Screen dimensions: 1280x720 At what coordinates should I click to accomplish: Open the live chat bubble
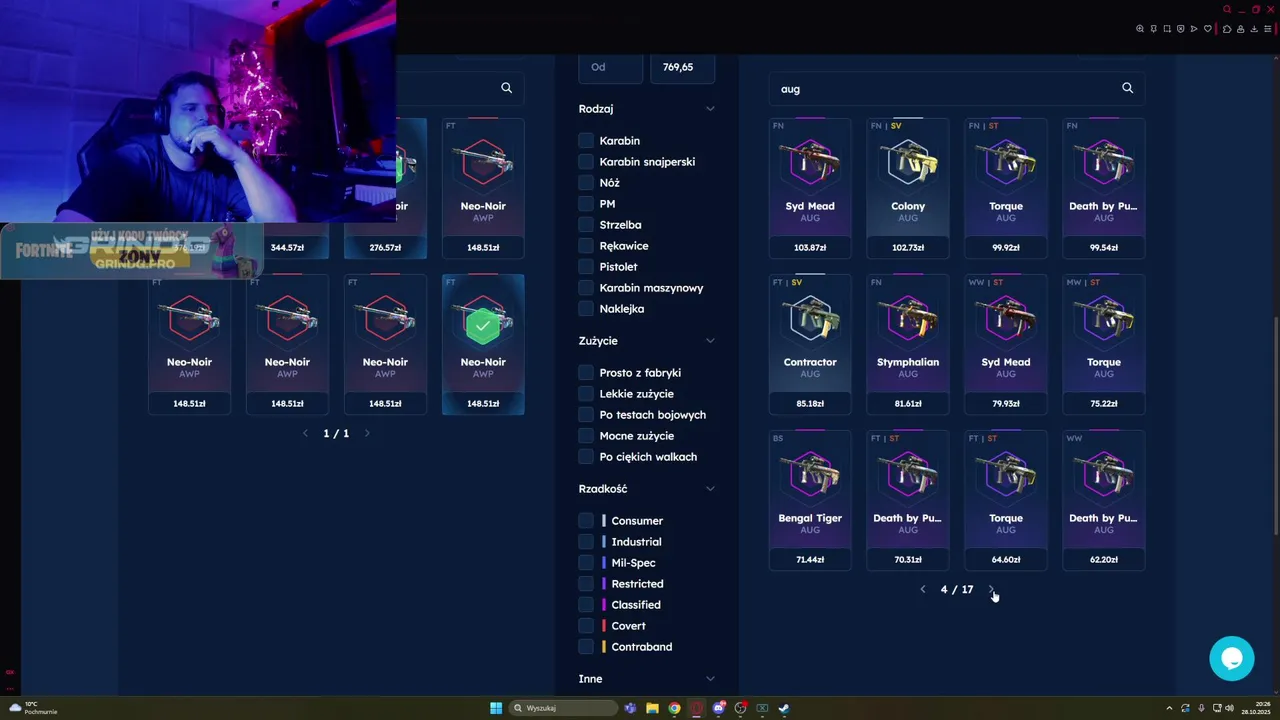click(1231, 659)
